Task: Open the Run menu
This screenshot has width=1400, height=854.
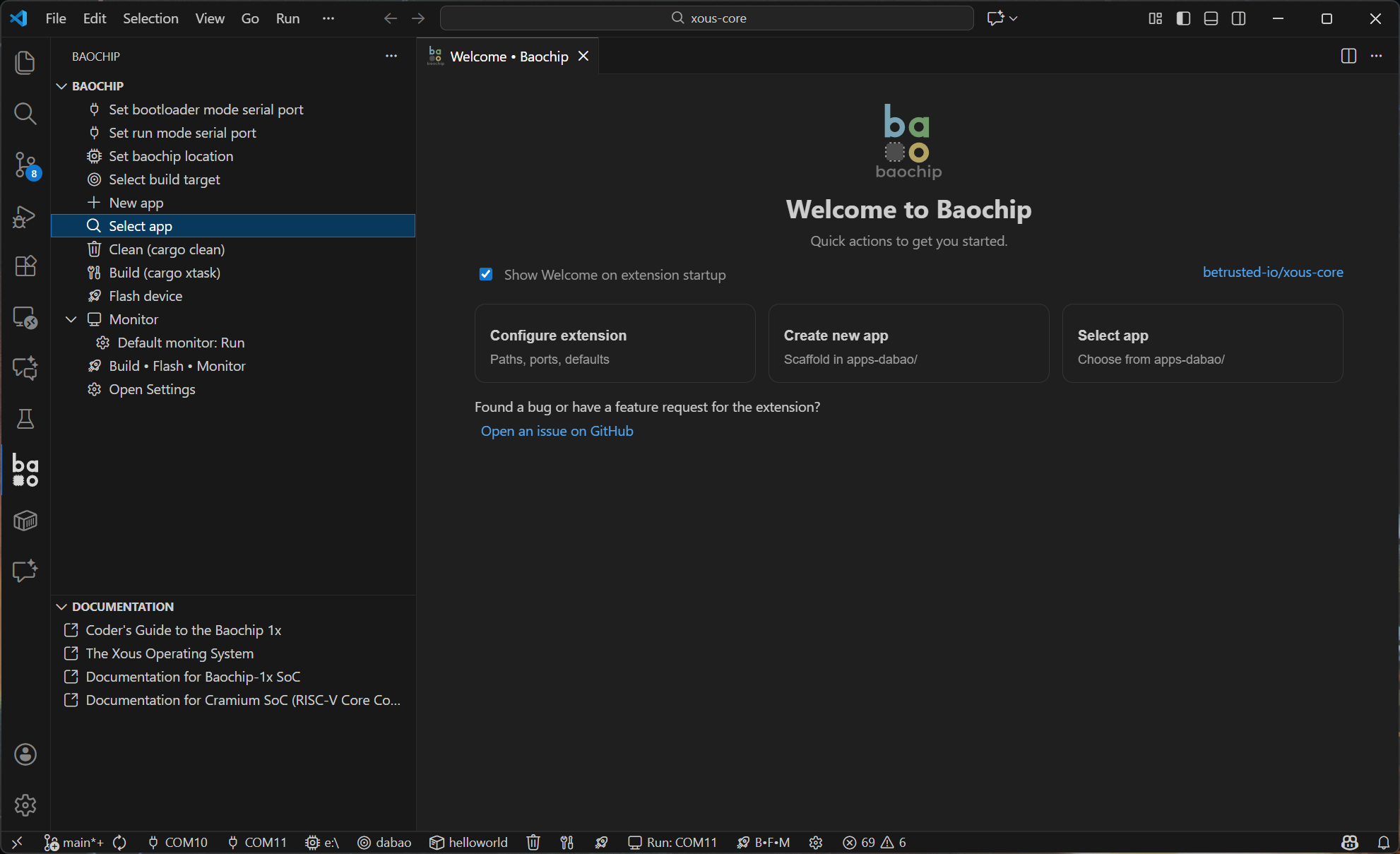Action: pyautogui.click(x=287, y=18)
